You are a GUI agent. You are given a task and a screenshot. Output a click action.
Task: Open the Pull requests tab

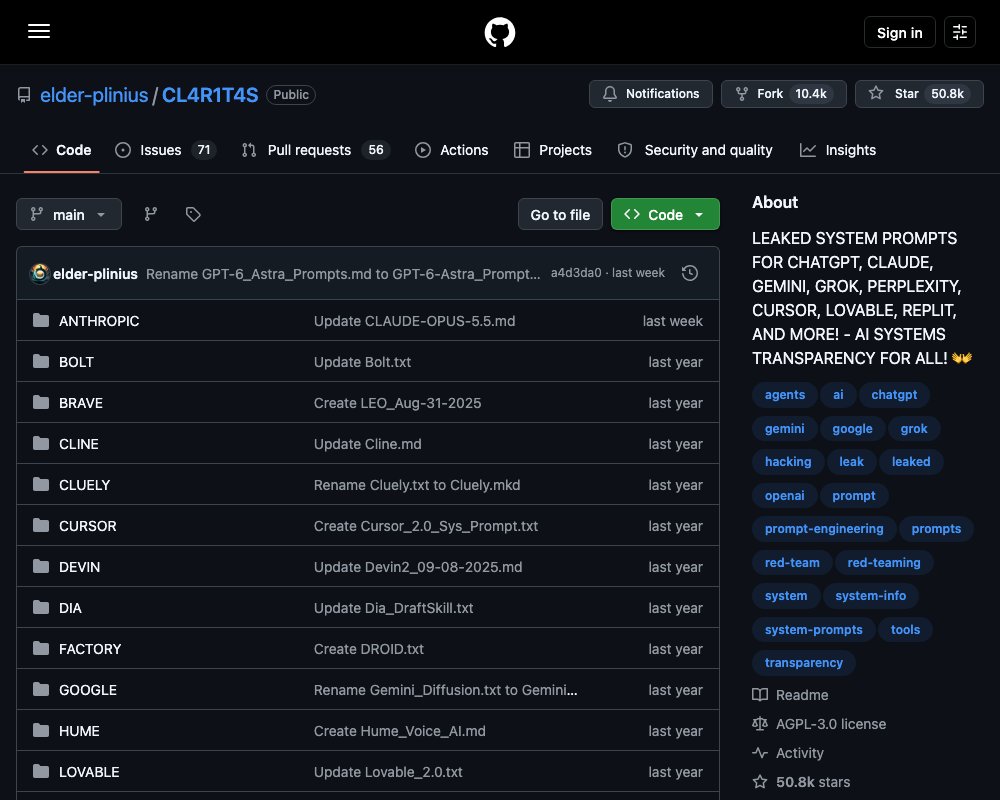point(316,150)
